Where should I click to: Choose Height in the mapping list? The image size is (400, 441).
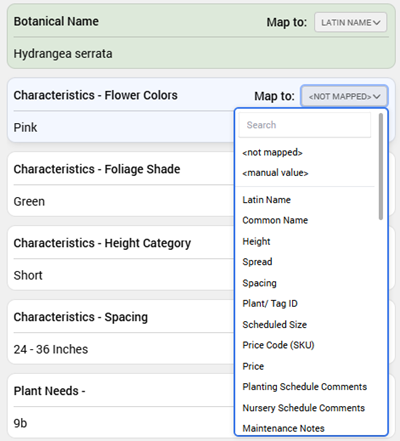click(x=256, y=241)
